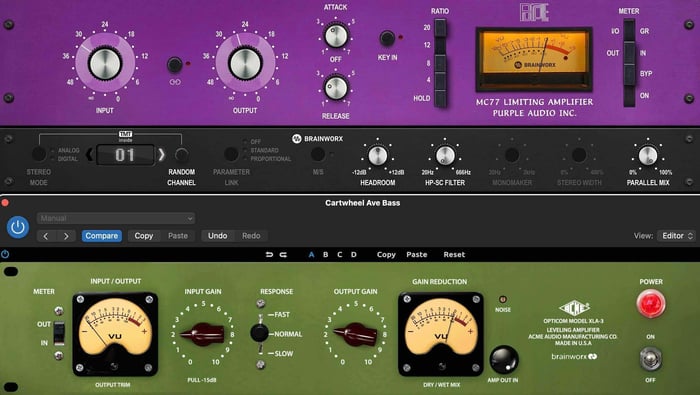The height and width of the screenshot is (395, 700).
Task: Click the PARALLEL MIX knob
Action: point(648,155)
